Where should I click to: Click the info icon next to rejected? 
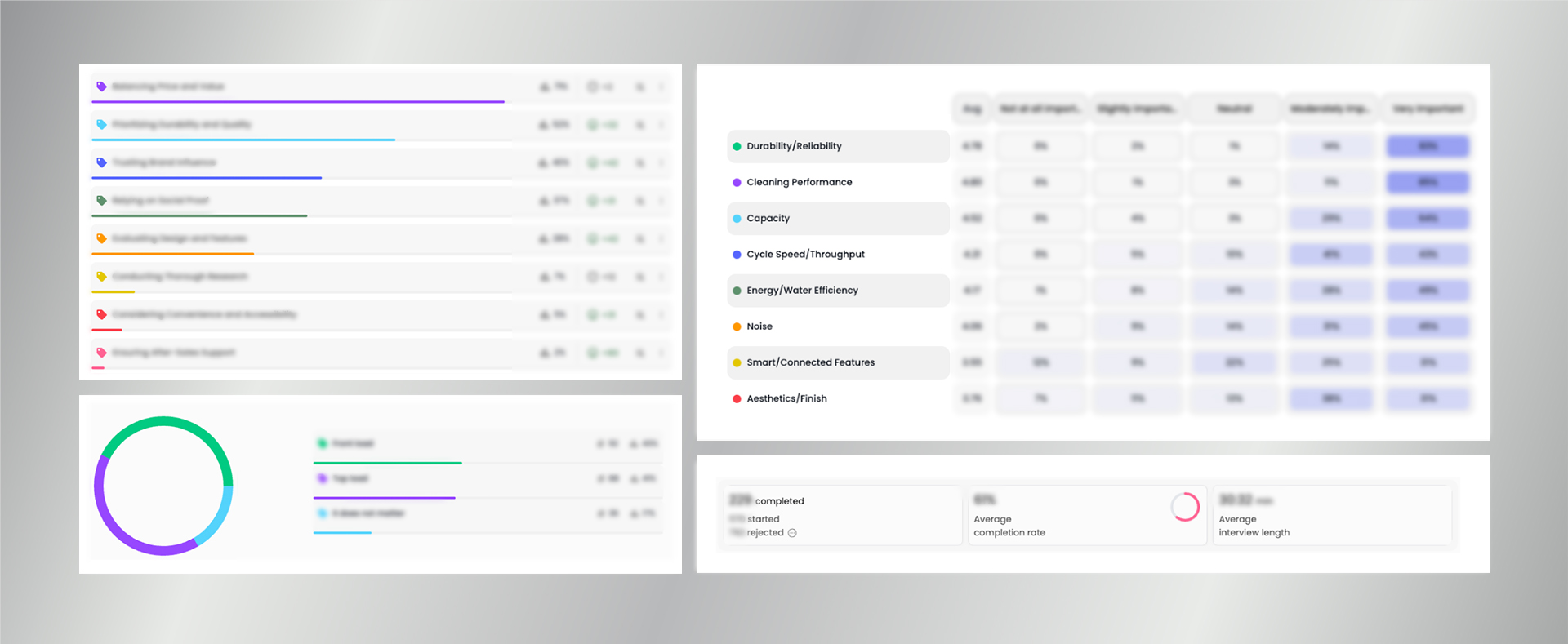pyautogui.click(x=792, y=533)
